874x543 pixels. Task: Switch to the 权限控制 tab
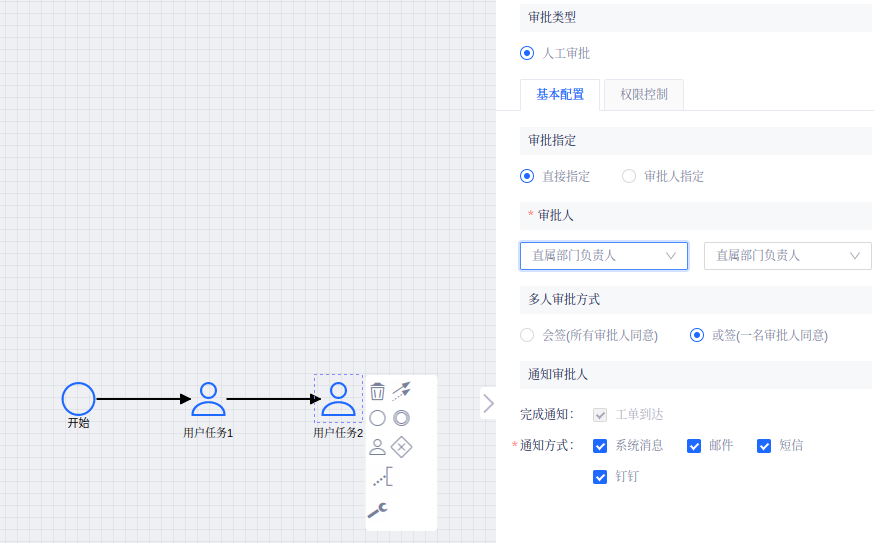point(651,95)
